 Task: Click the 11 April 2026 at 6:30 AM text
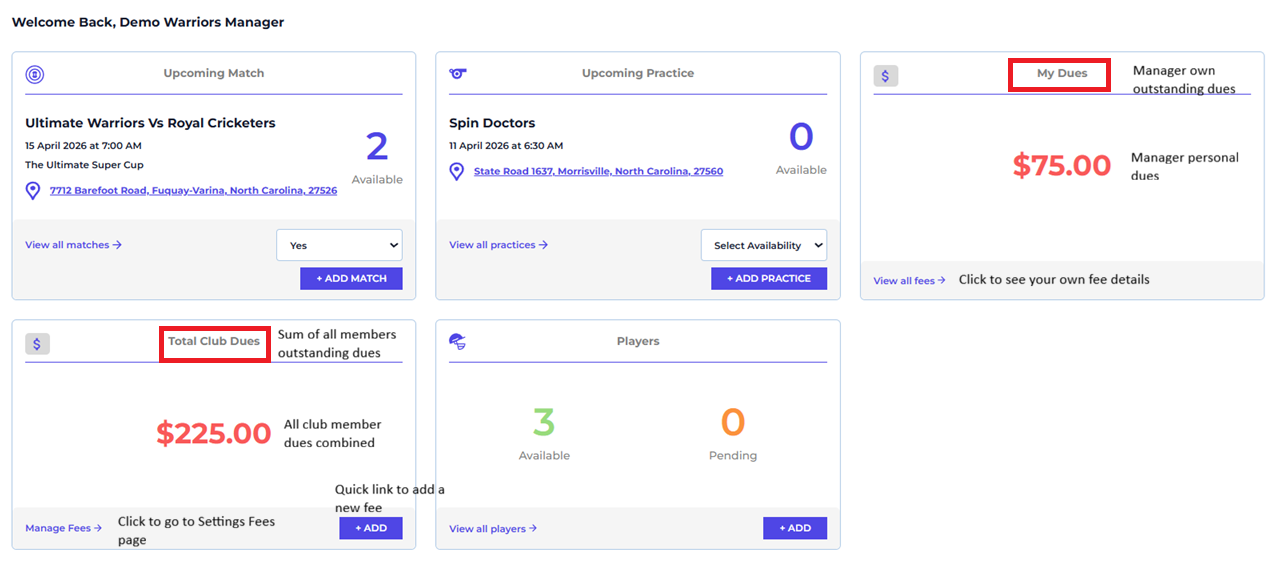pos(506,146)
